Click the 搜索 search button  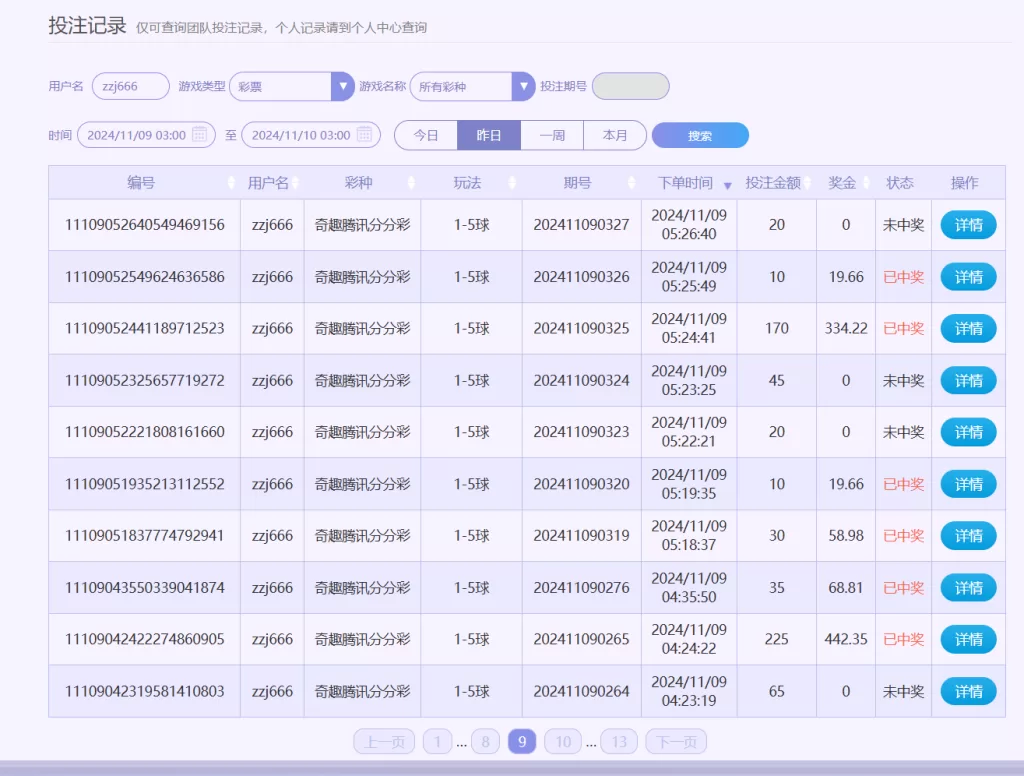coord(700,135)
